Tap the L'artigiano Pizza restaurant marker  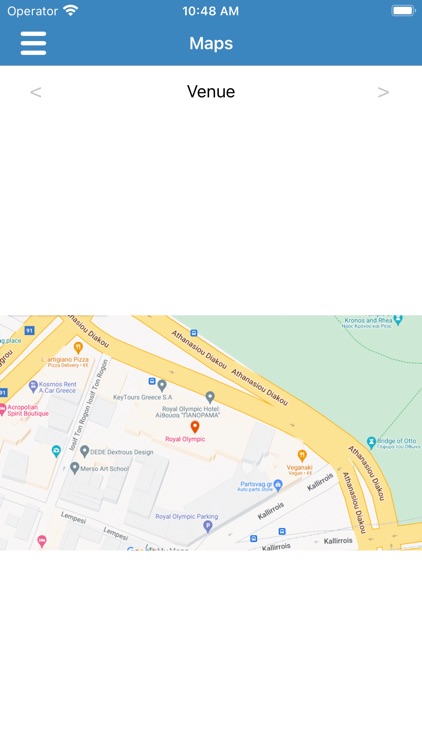point(78,348)
